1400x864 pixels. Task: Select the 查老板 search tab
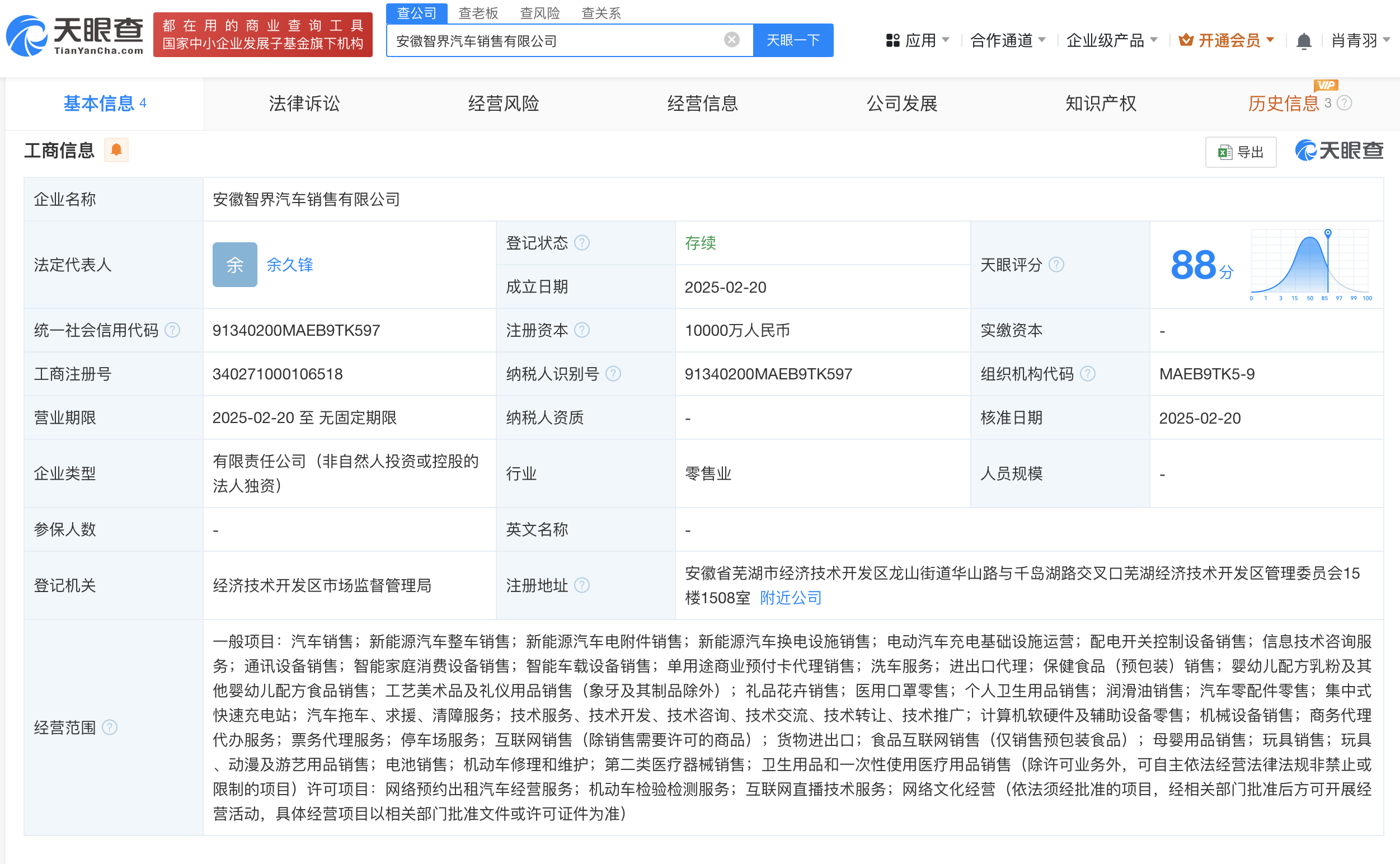(x=478, y=12)
